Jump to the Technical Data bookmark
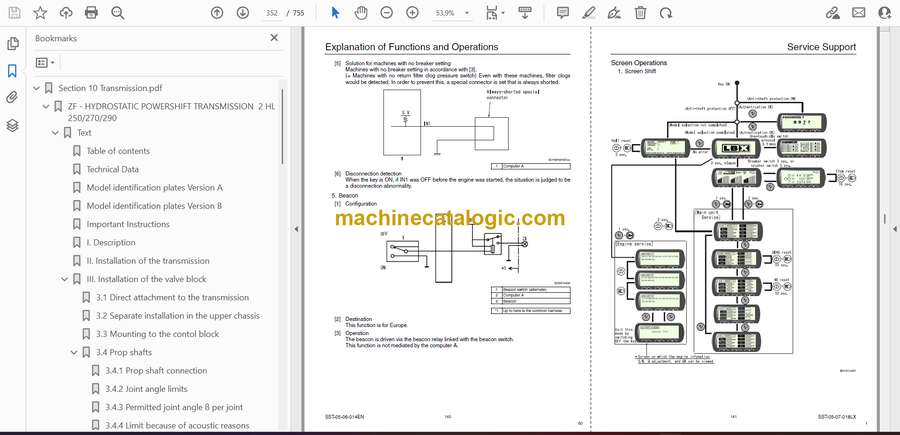Screen dimensions: 900x435 112,169
